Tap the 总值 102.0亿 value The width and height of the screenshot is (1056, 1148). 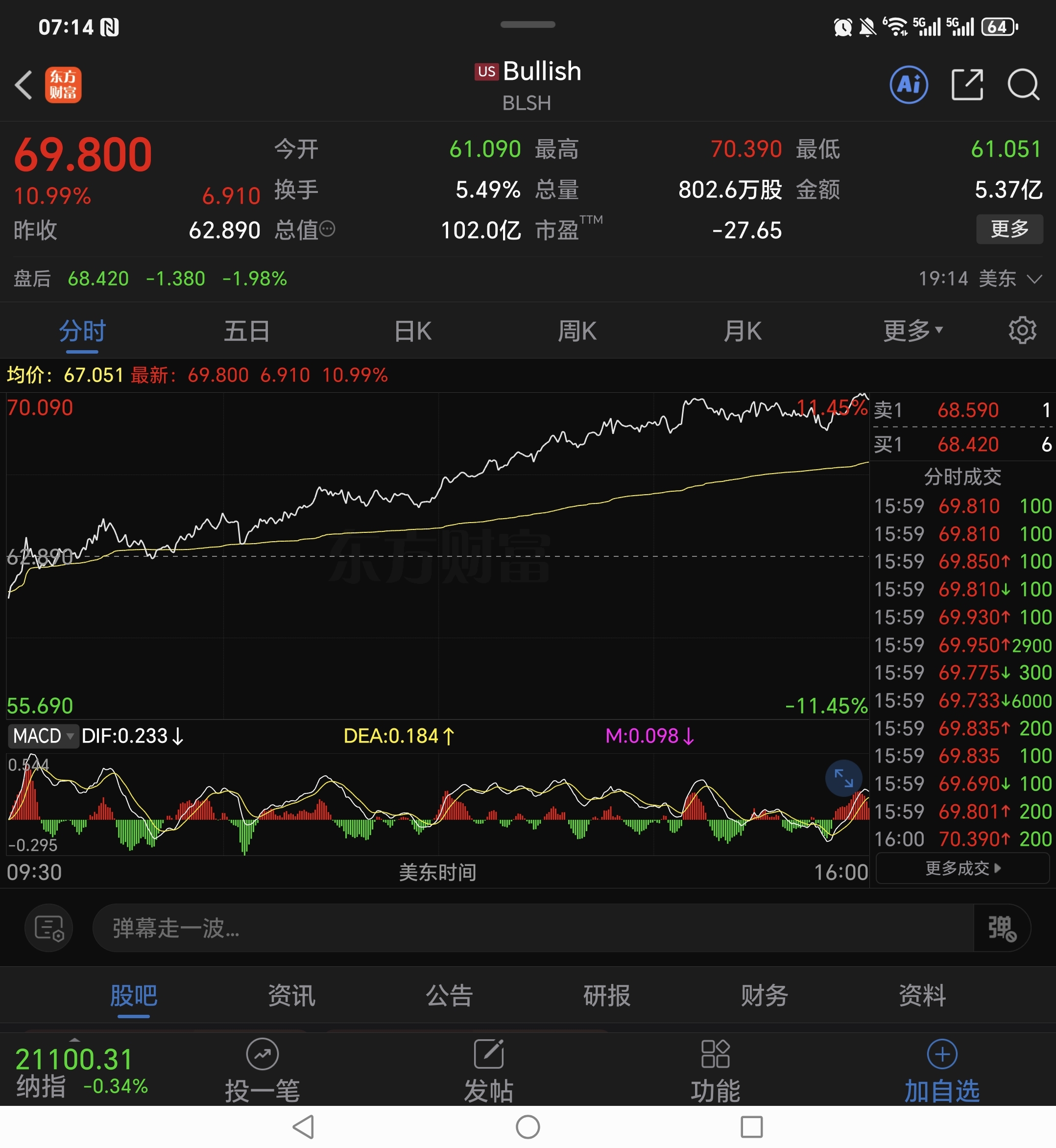click(x=480, y=230)
